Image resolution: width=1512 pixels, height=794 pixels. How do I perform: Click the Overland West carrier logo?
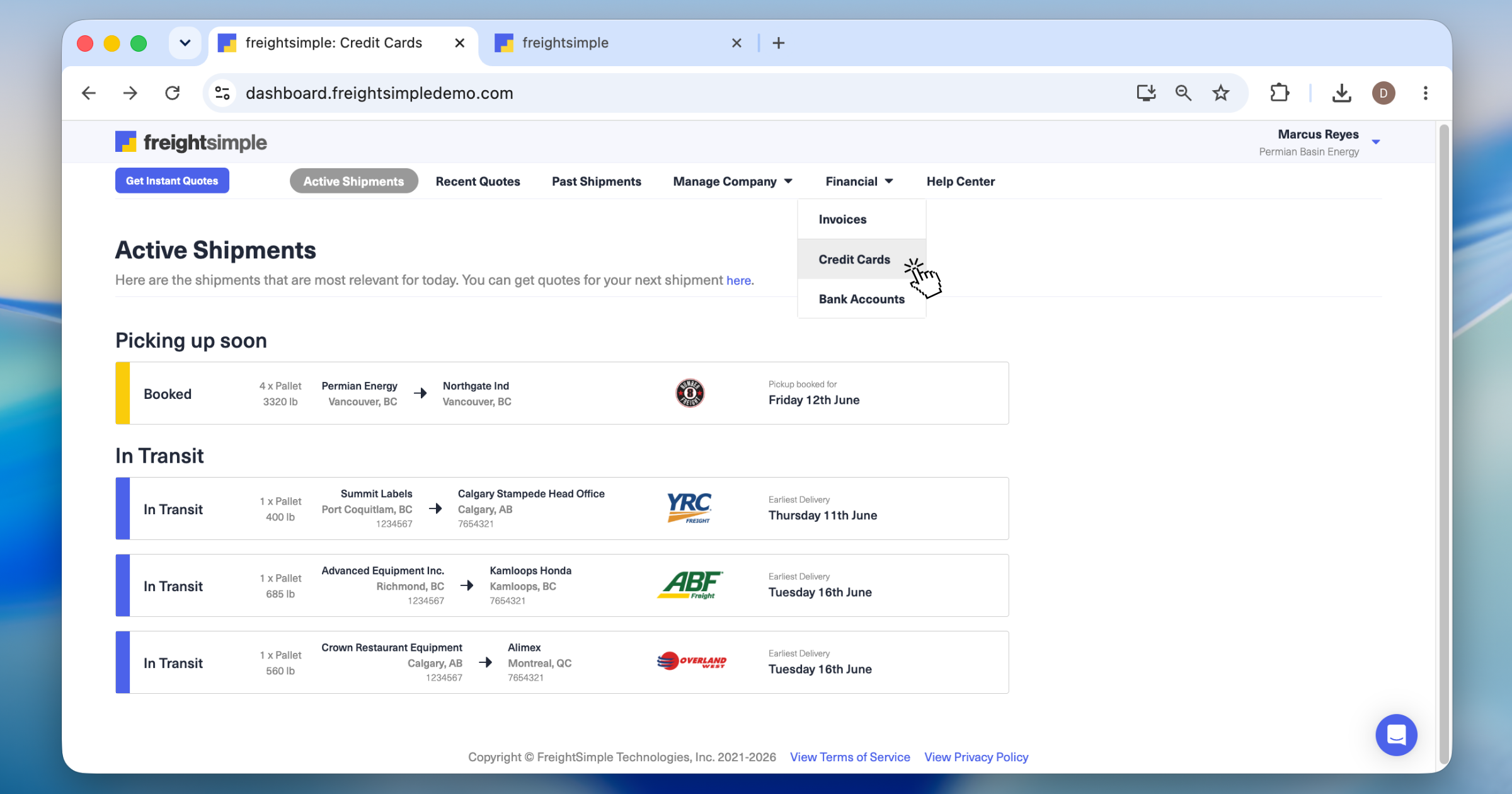pyautogui.click(x=691, y=661)
